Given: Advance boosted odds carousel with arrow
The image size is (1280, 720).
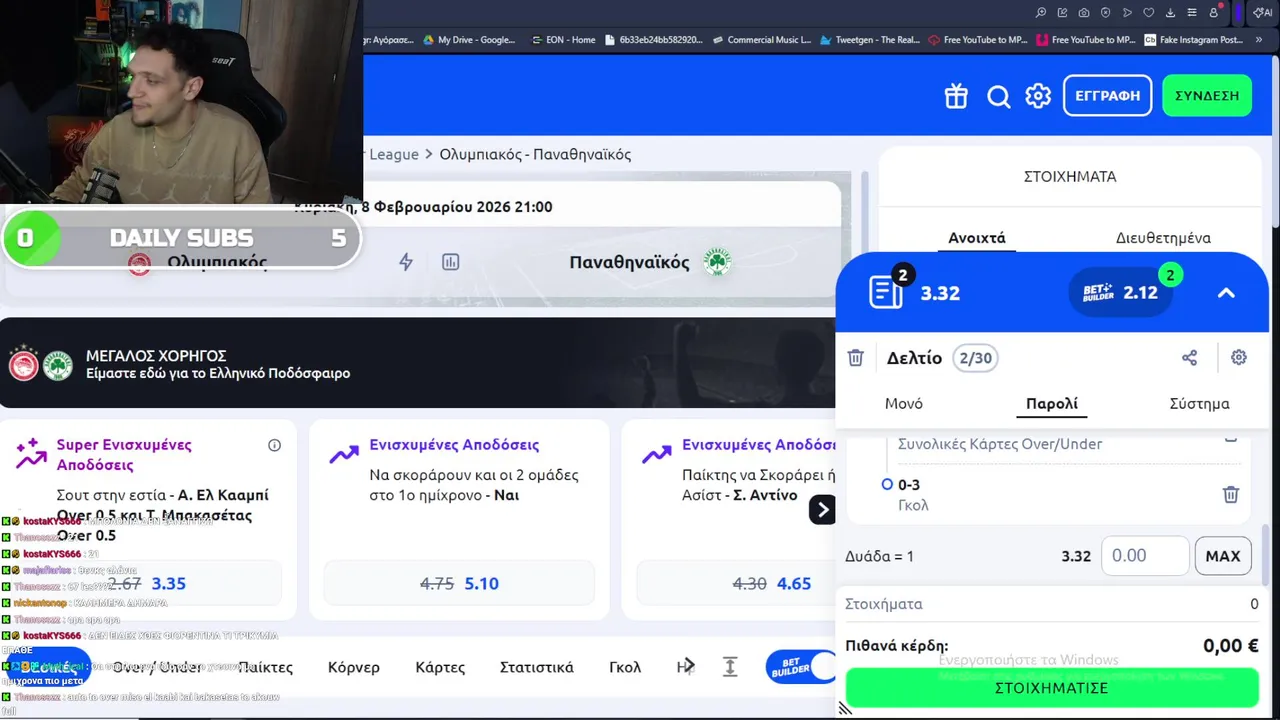Looking at the screenshot, I should [x=822, y=510].
